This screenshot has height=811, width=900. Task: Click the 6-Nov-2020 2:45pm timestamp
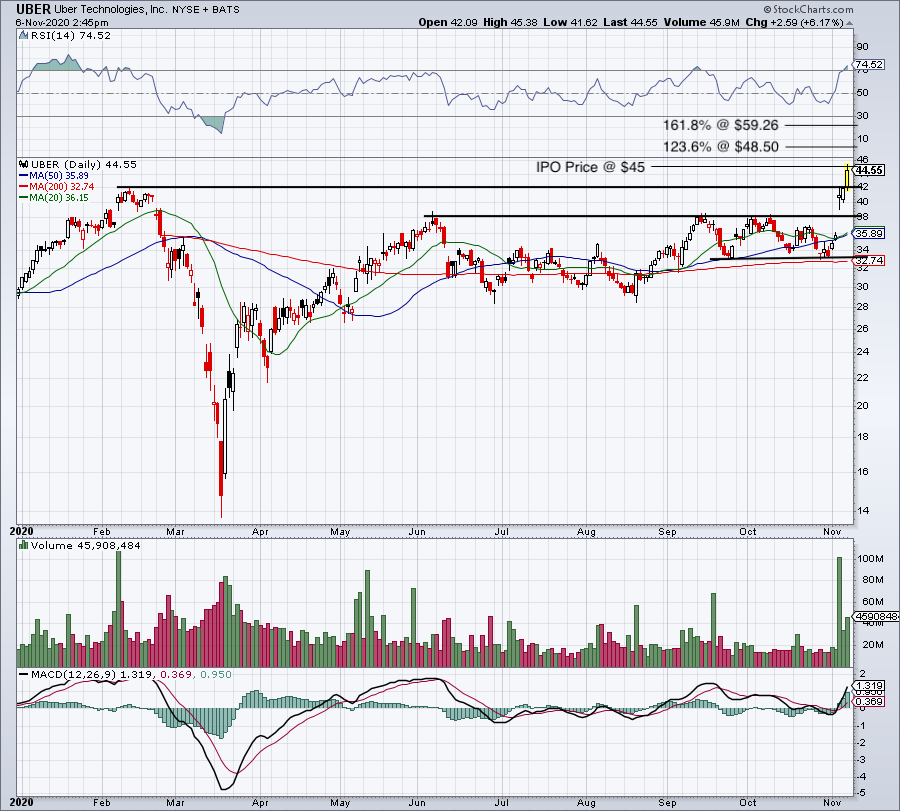coord(62,22)
